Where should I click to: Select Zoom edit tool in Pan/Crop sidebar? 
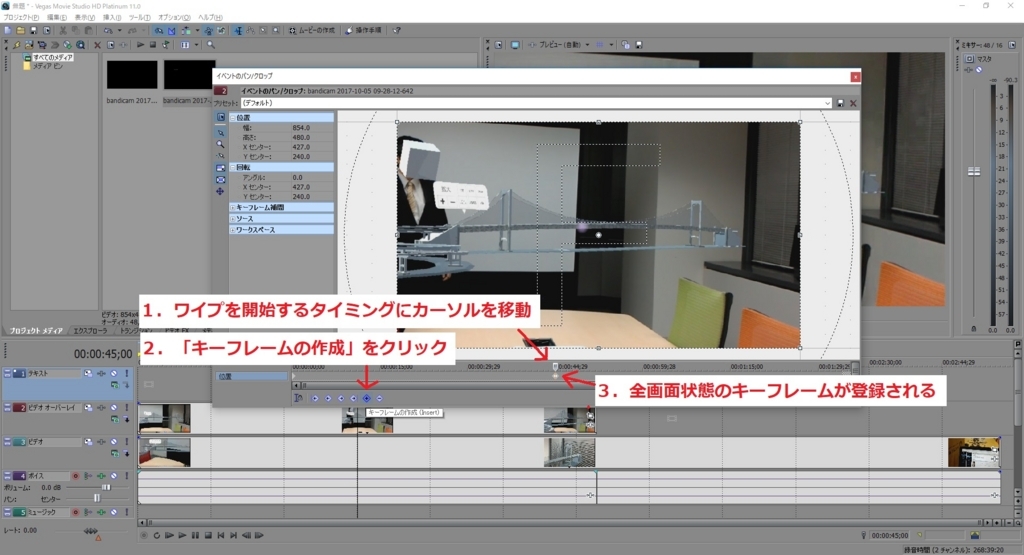[x=221, y=144]
